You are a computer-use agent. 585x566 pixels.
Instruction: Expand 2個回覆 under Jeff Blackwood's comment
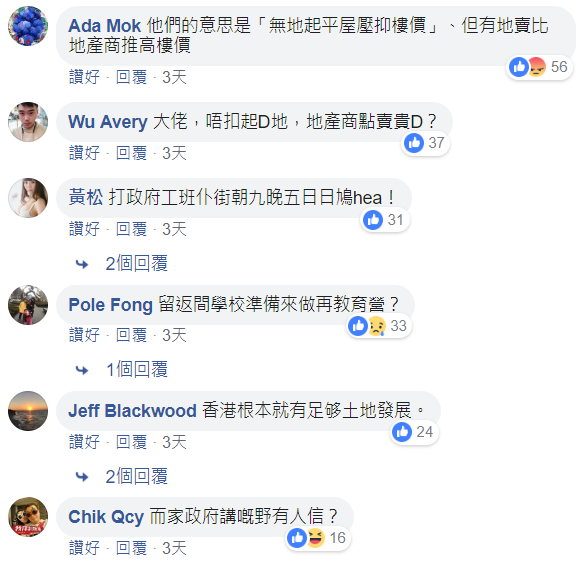pyautogui.click(x=137, y=476)
